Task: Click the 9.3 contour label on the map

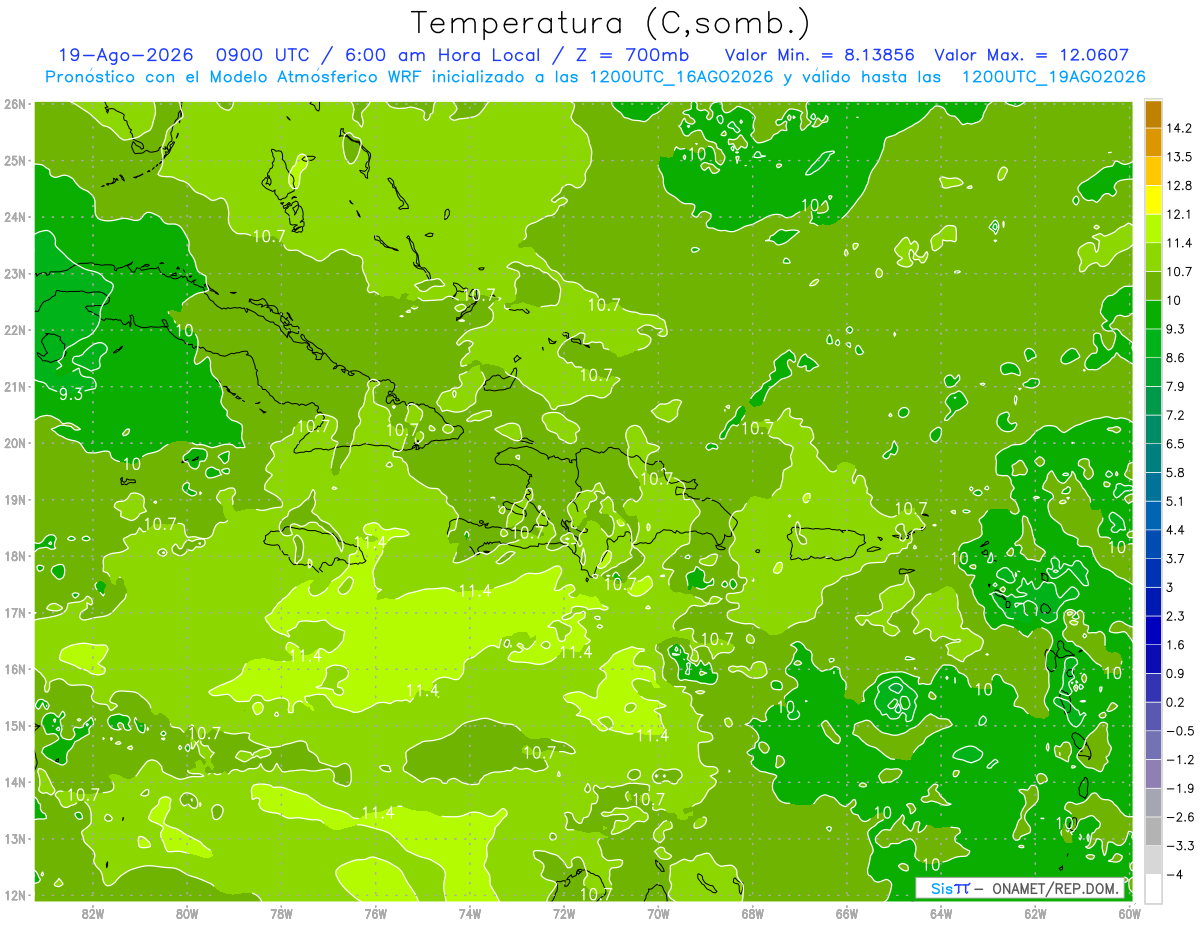Action: coord(71,395)
